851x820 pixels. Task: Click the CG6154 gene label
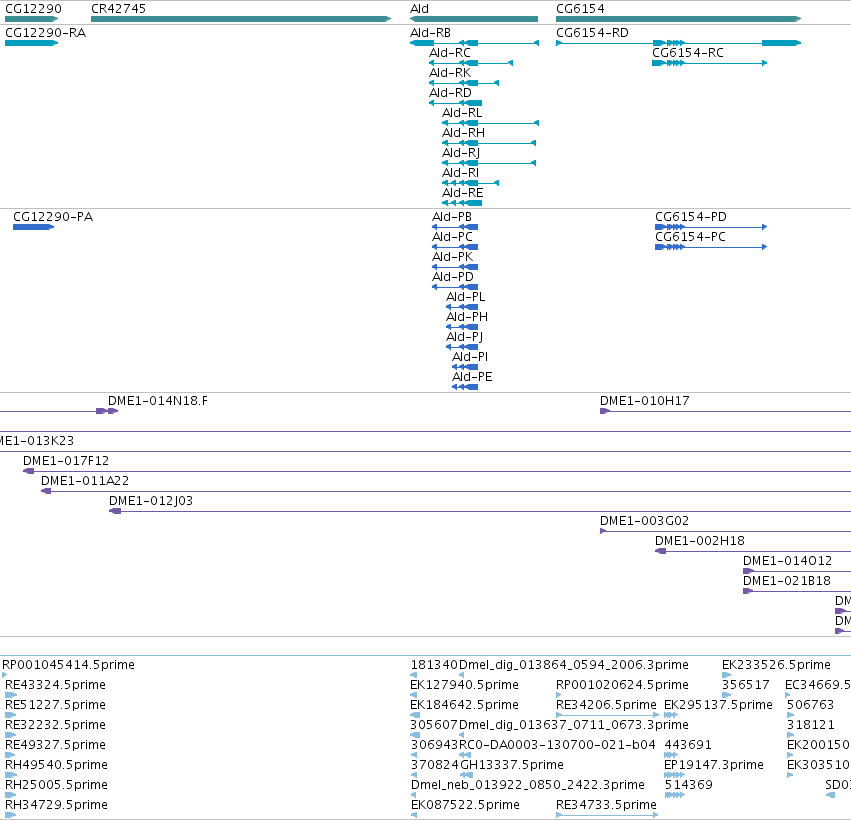pos(580,9)
